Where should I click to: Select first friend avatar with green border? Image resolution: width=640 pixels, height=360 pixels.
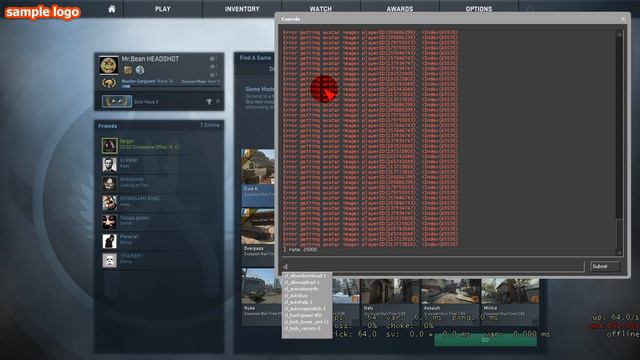109,146
